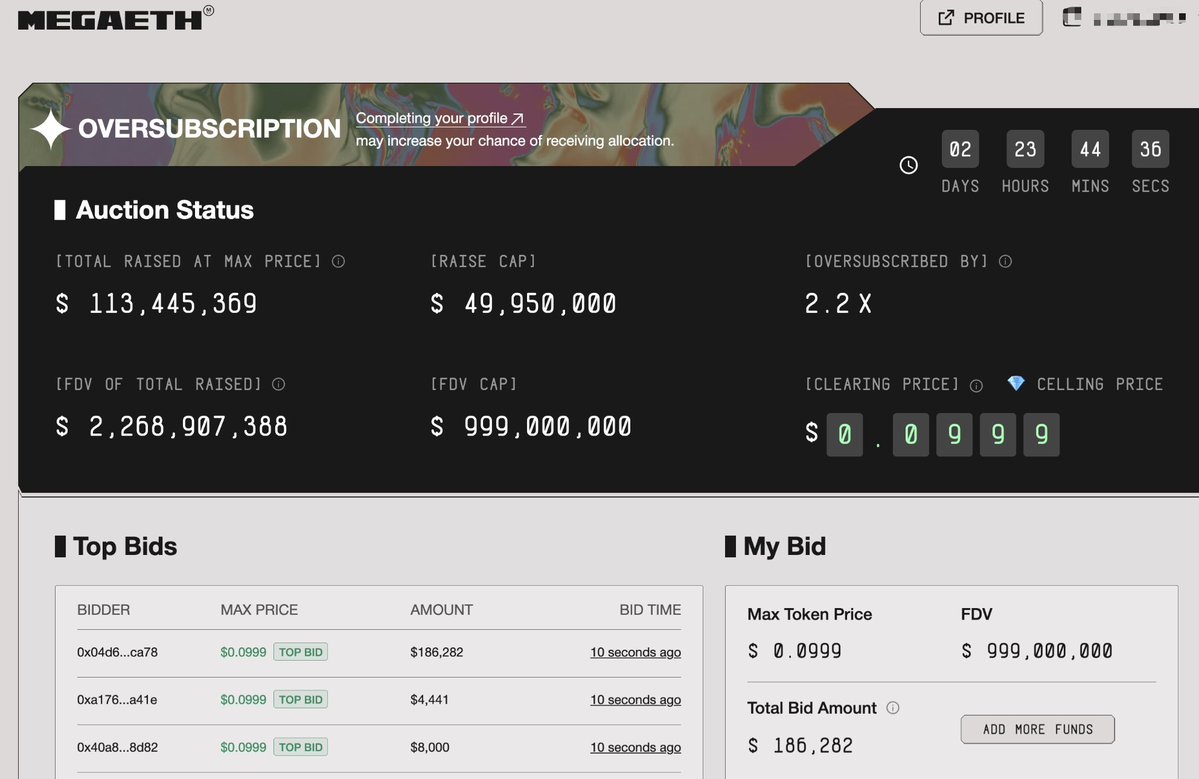Click the PROFILE button
Viewport: 1199px width, 779px height.
click(x=981, y=18)
